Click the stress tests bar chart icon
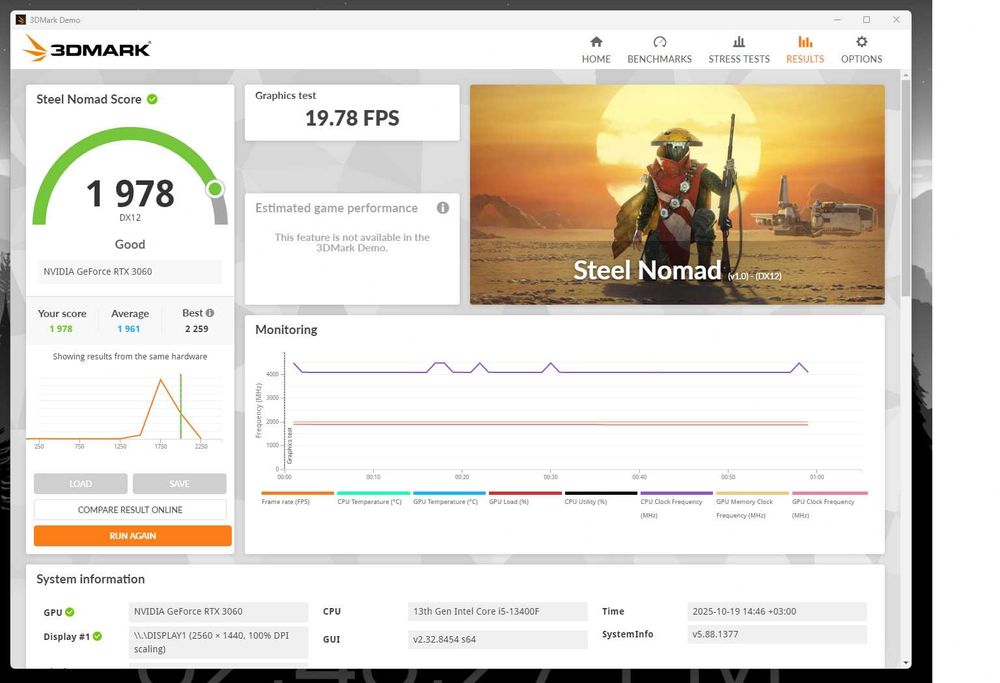1000x683 pixels. pyautogui.click(x=739, y=42)
